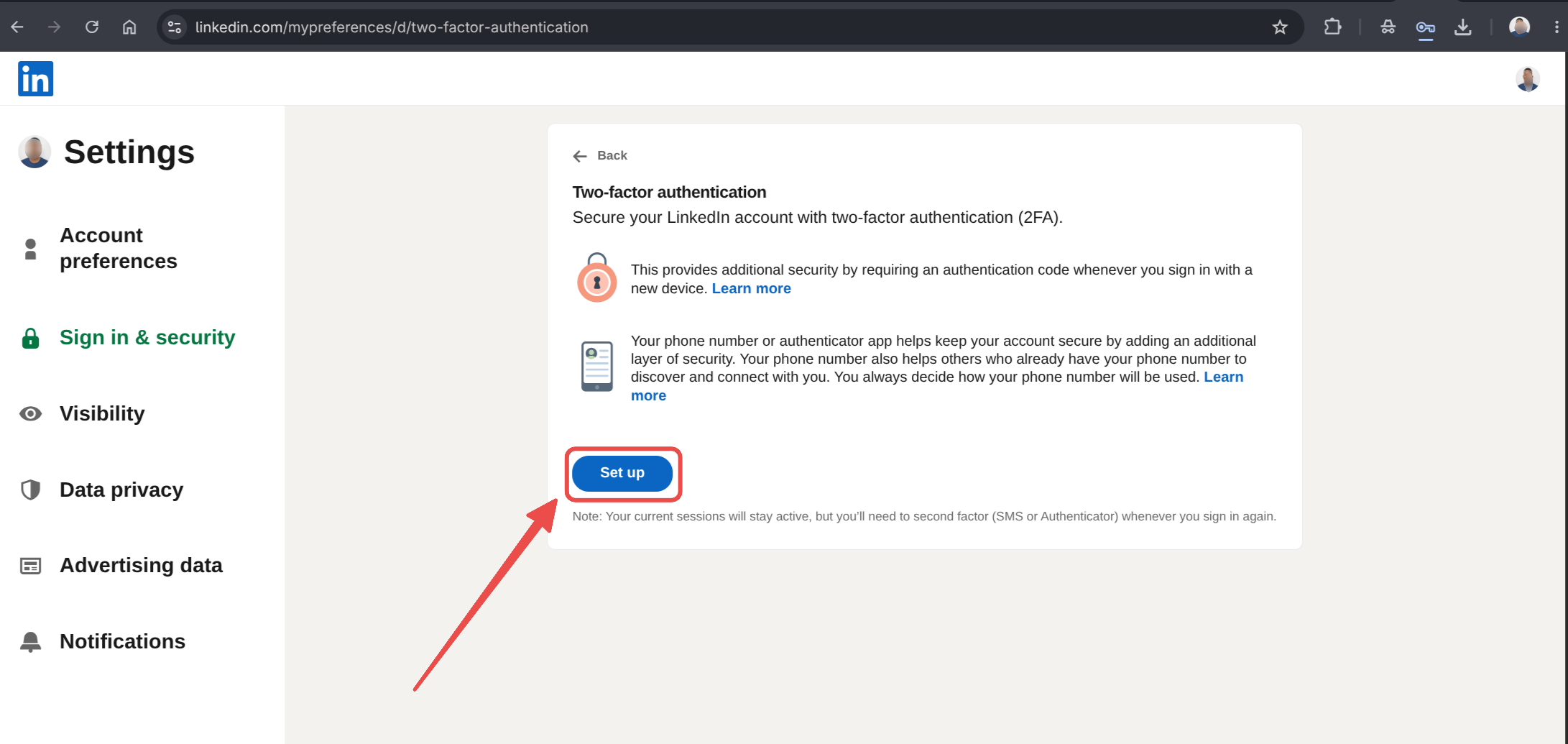The height and width of the screenshot is (744, 1568).
Task: Click the orange padlock illustration
Action: click(596, 277)
